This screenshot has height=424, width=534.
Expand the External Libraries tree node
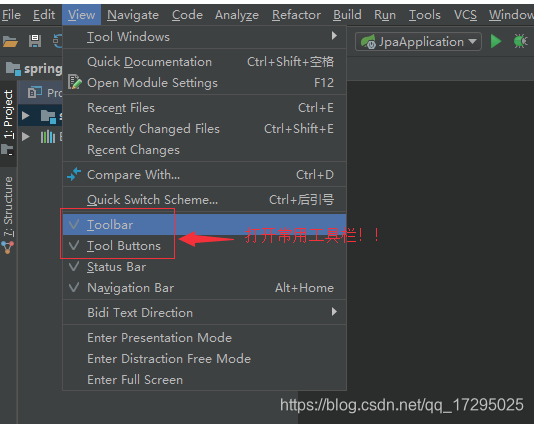tap(26, 137)
